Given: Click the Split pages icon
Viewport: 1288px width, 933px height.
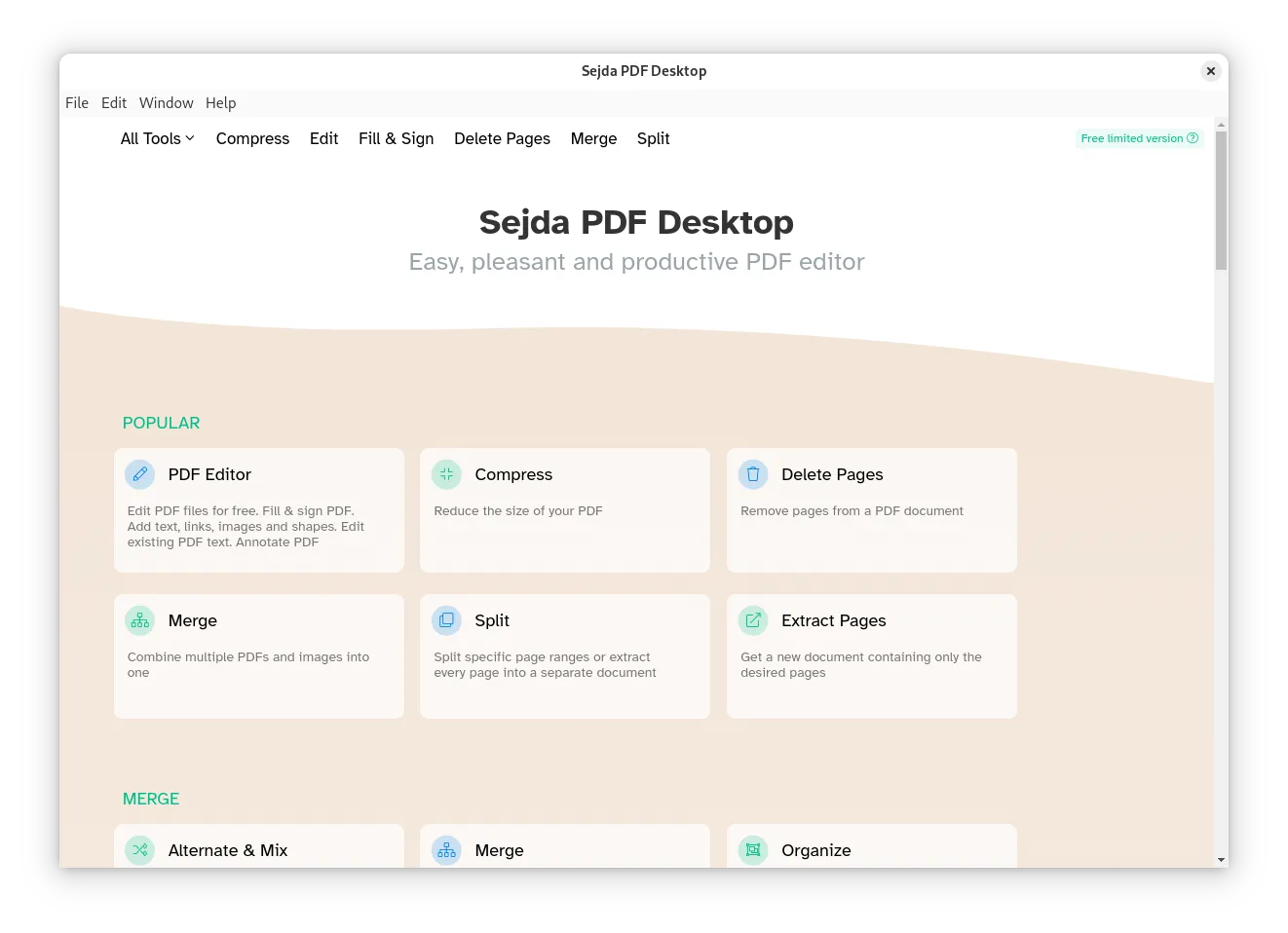Looking at the screenshot, I should 446,620.
